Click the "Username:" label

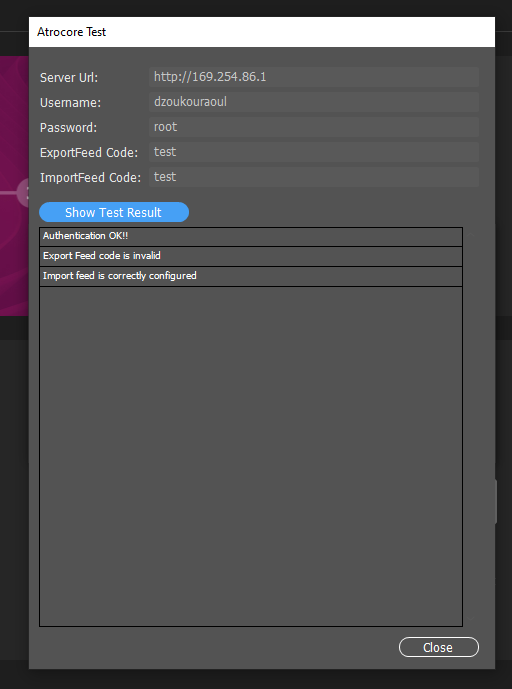[70, 103]
